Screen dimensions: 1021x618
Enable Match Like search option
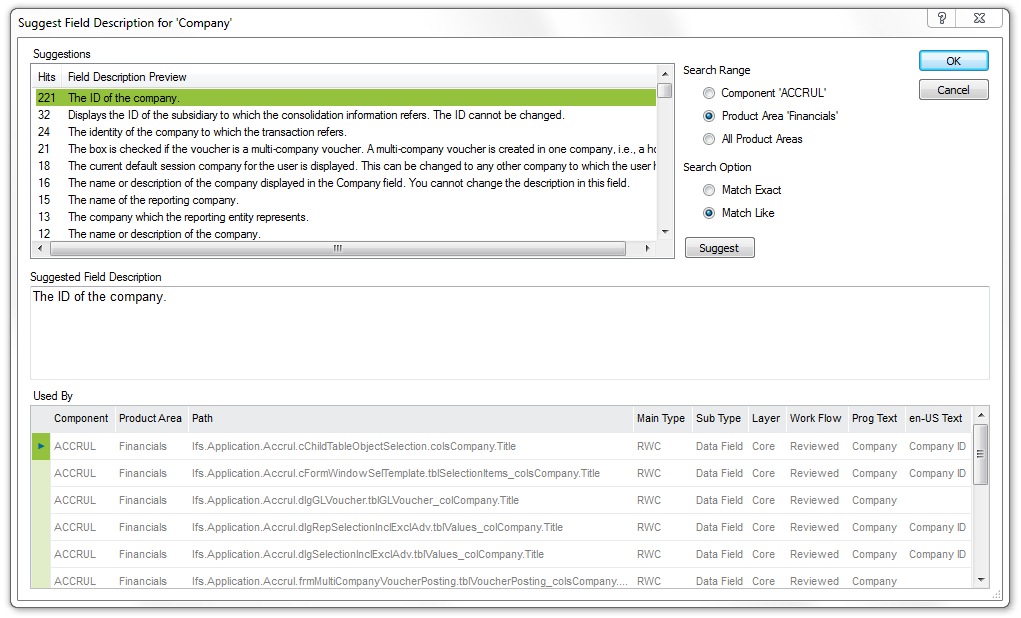(709, 213)
